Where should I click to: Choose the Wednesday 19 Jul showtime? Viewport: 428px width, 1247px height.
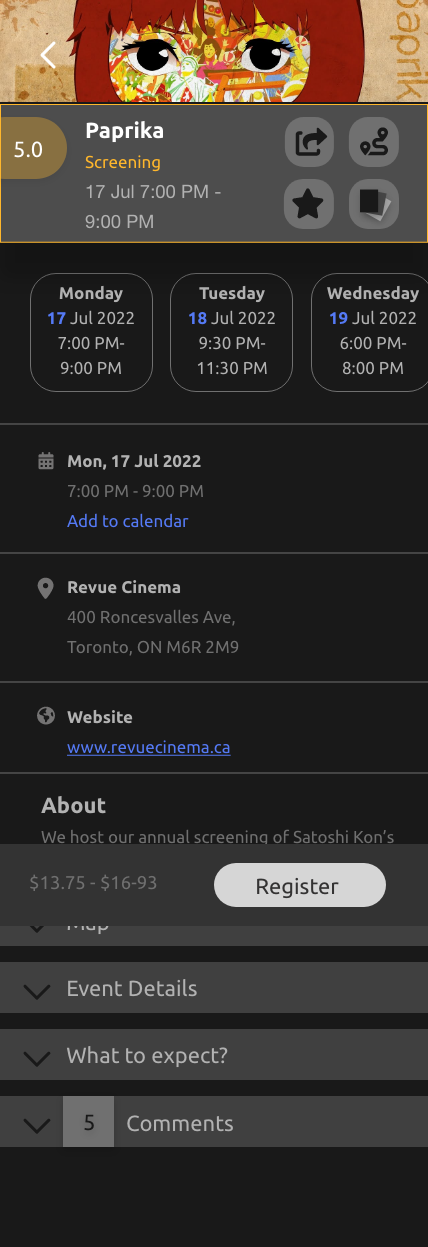pyautogui.click(x=370, y=332)
